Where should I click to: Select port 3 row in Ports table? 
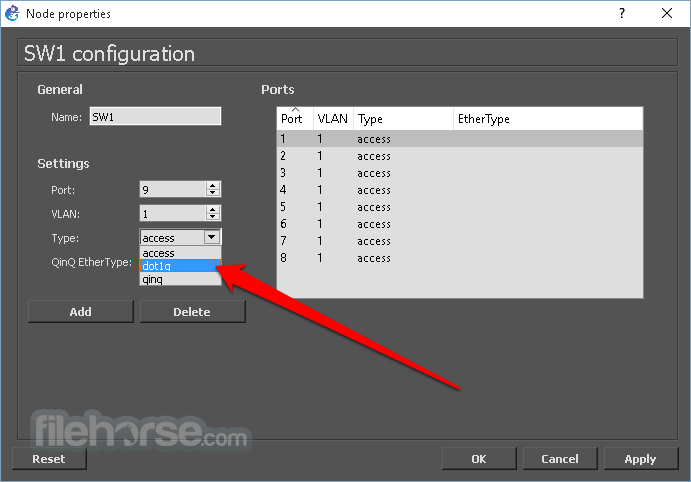[x=460, y=173]
